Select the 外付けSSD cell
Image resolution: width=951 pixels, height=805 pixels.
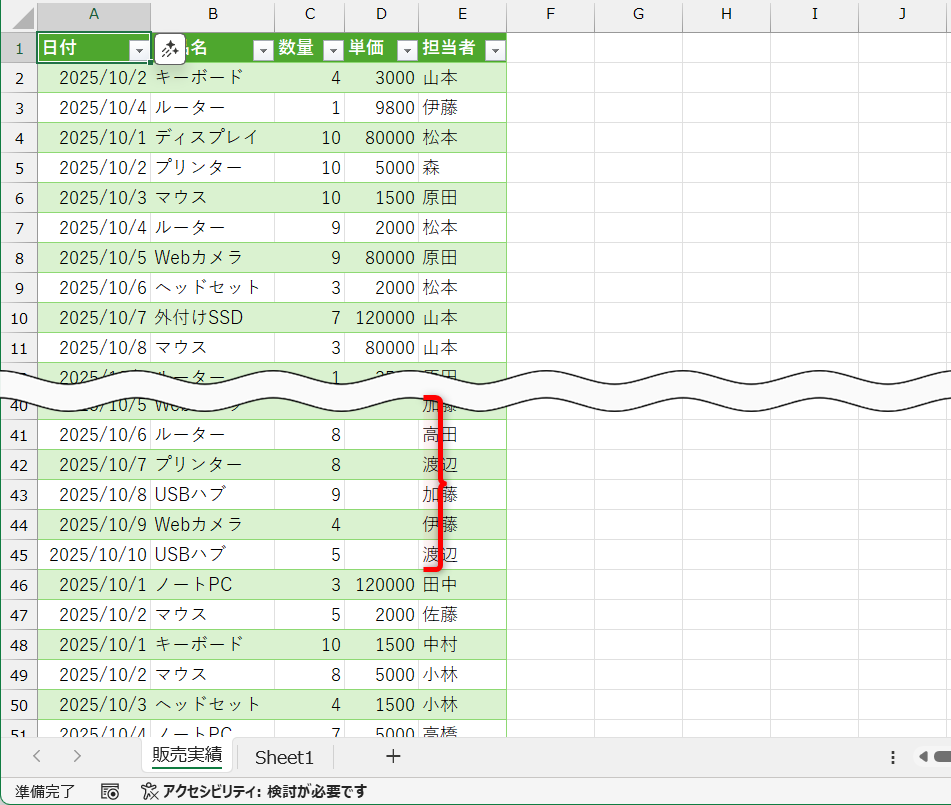(x=213, y=318)
